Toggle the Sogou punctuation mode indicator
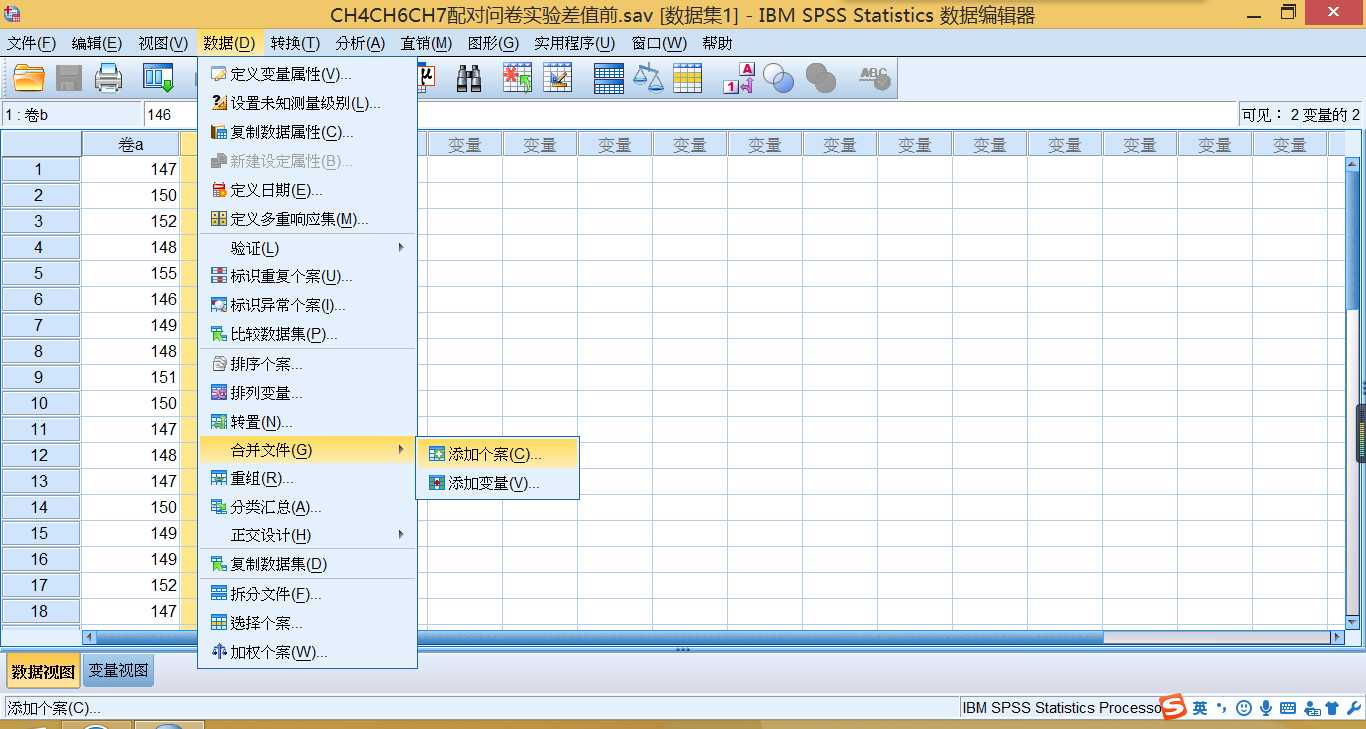1366x729 pixels. [x=1222, y=708]
